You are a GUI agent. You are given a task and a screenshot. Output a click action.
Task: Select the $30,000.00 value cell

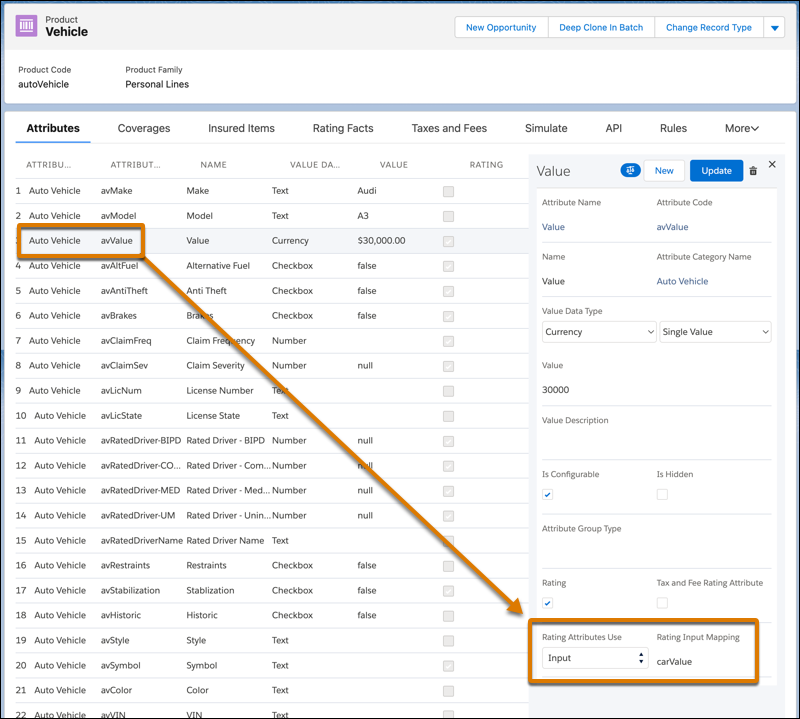(381, 240)
